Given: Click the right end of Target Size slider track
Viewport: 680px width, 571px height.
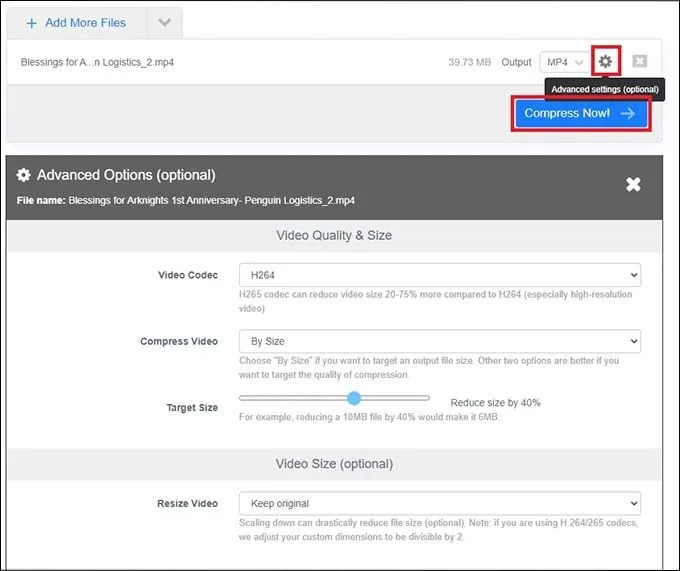Looking at the screenshot, I should click(x=427, y=398).
